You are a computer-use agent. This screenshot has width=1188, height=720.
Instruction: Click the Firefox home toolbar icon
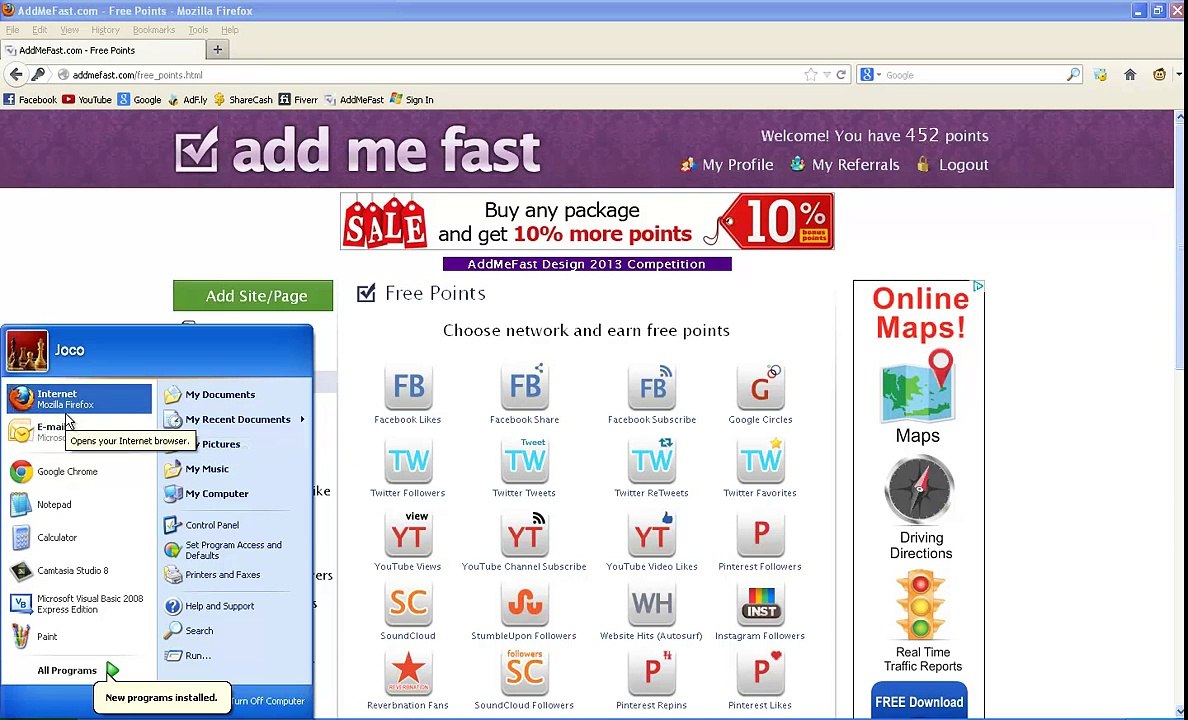click(x=1130, y=74)
